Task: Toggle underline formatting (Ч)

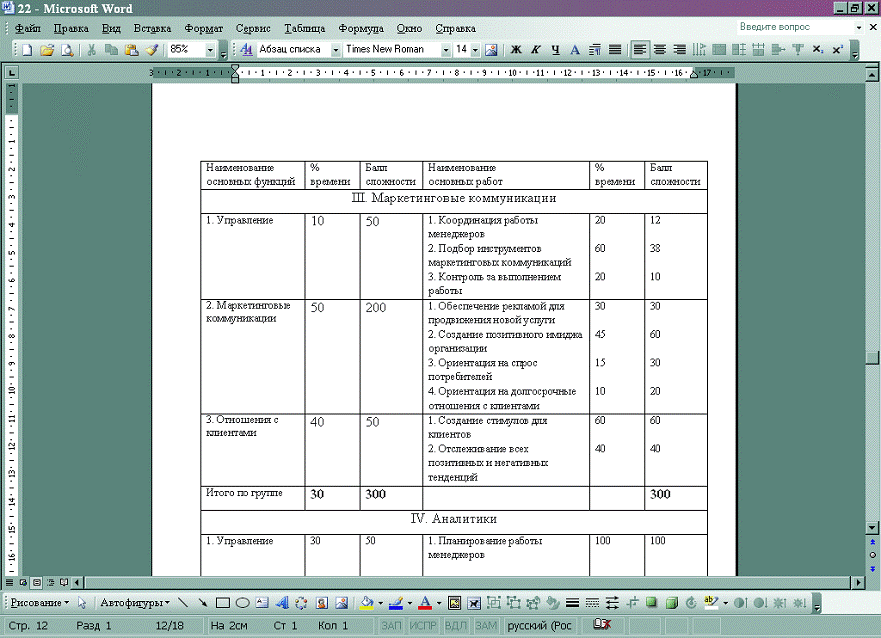Action: click(555, 49)
